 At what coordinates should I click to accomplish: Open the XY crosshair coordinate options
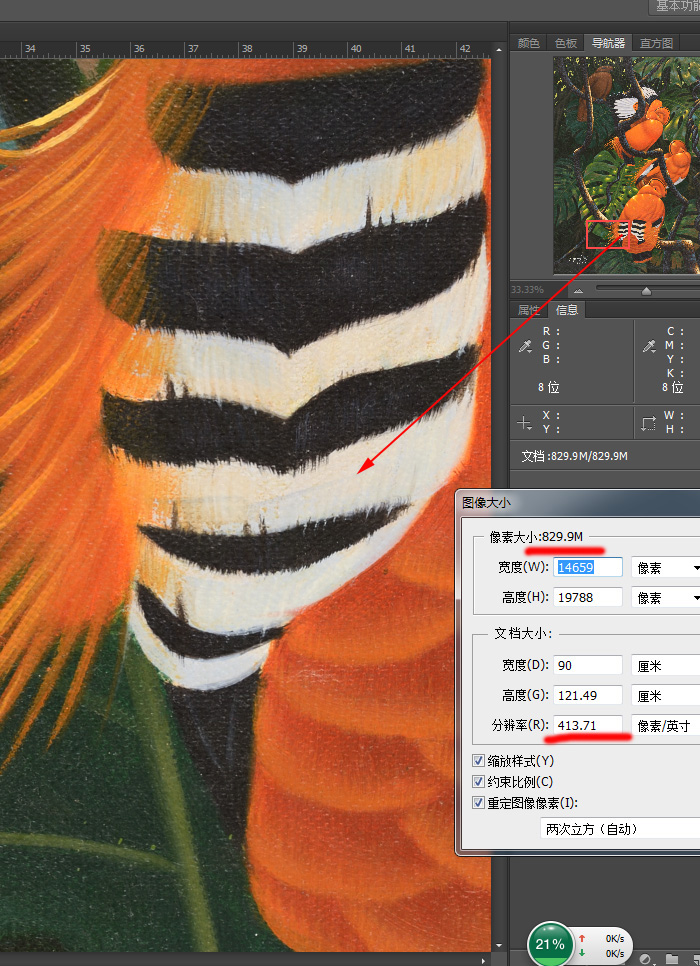tap(524, 423)
